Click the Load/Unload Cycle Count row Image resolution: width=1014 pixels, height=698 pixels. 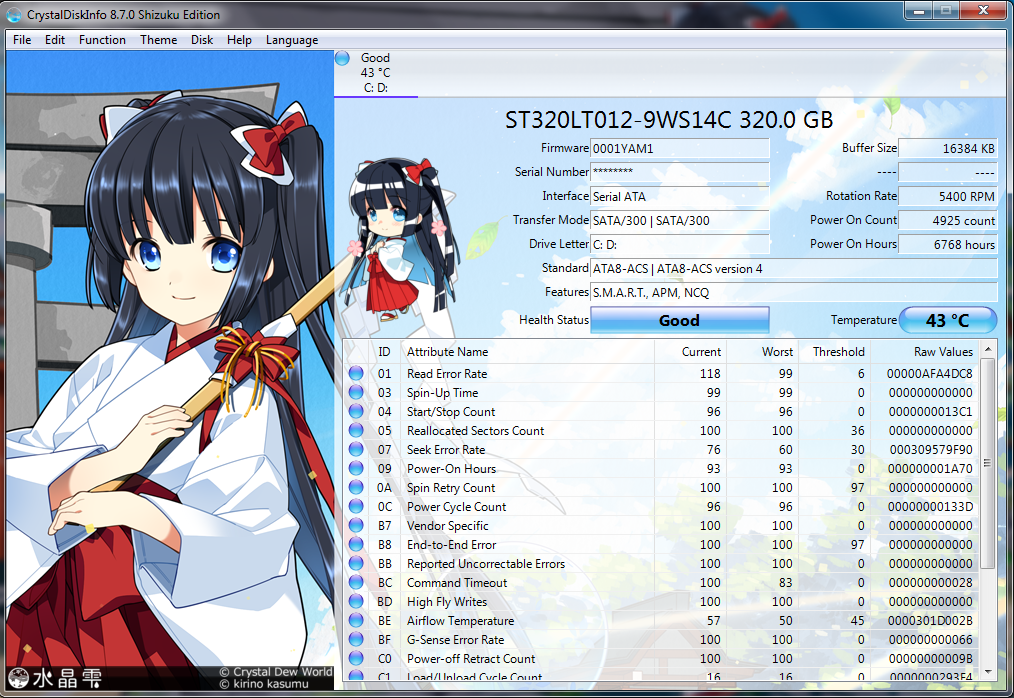coord(663,675)
